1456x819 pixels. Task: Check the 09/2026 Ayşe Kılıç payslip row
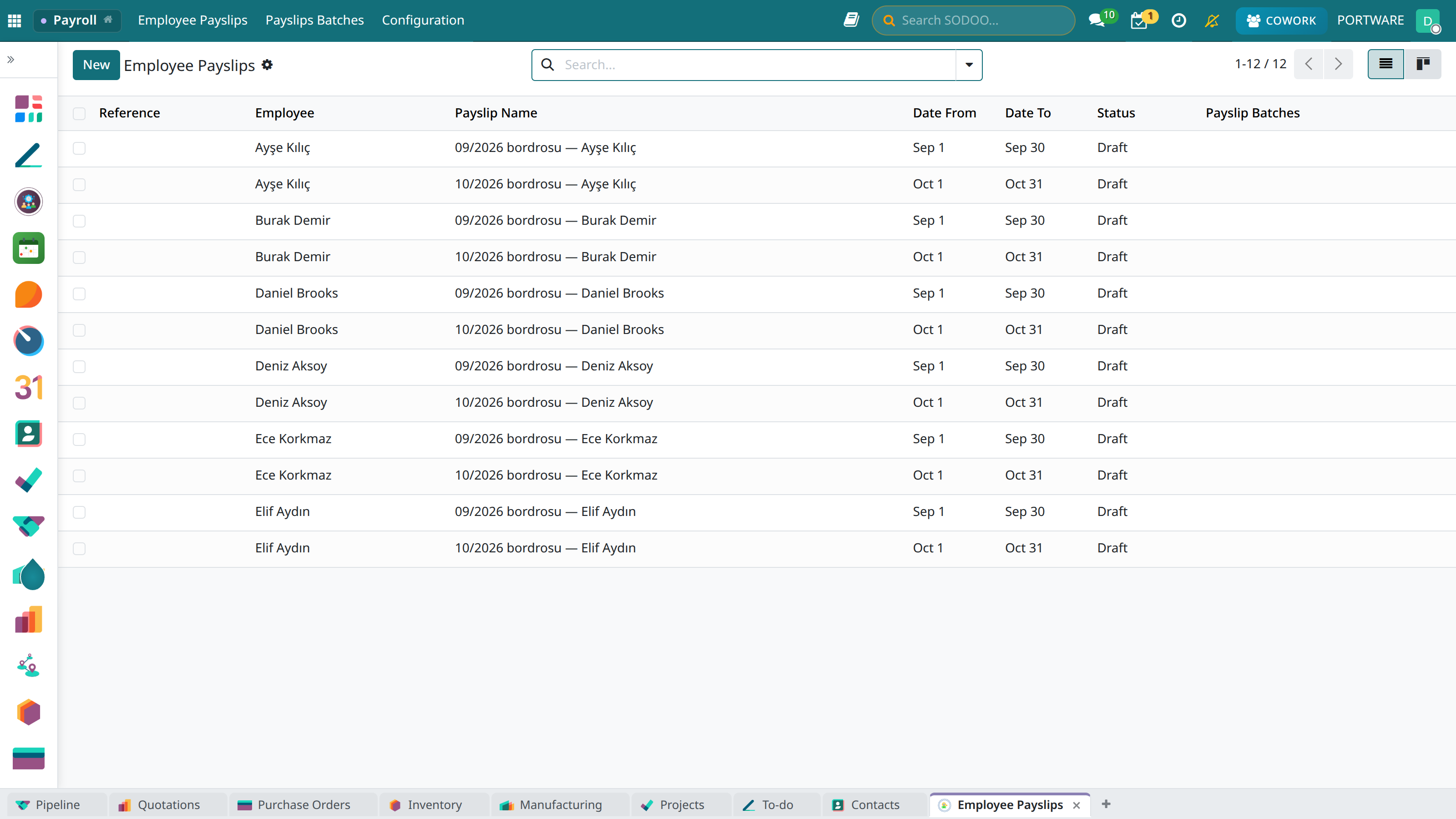79,148
